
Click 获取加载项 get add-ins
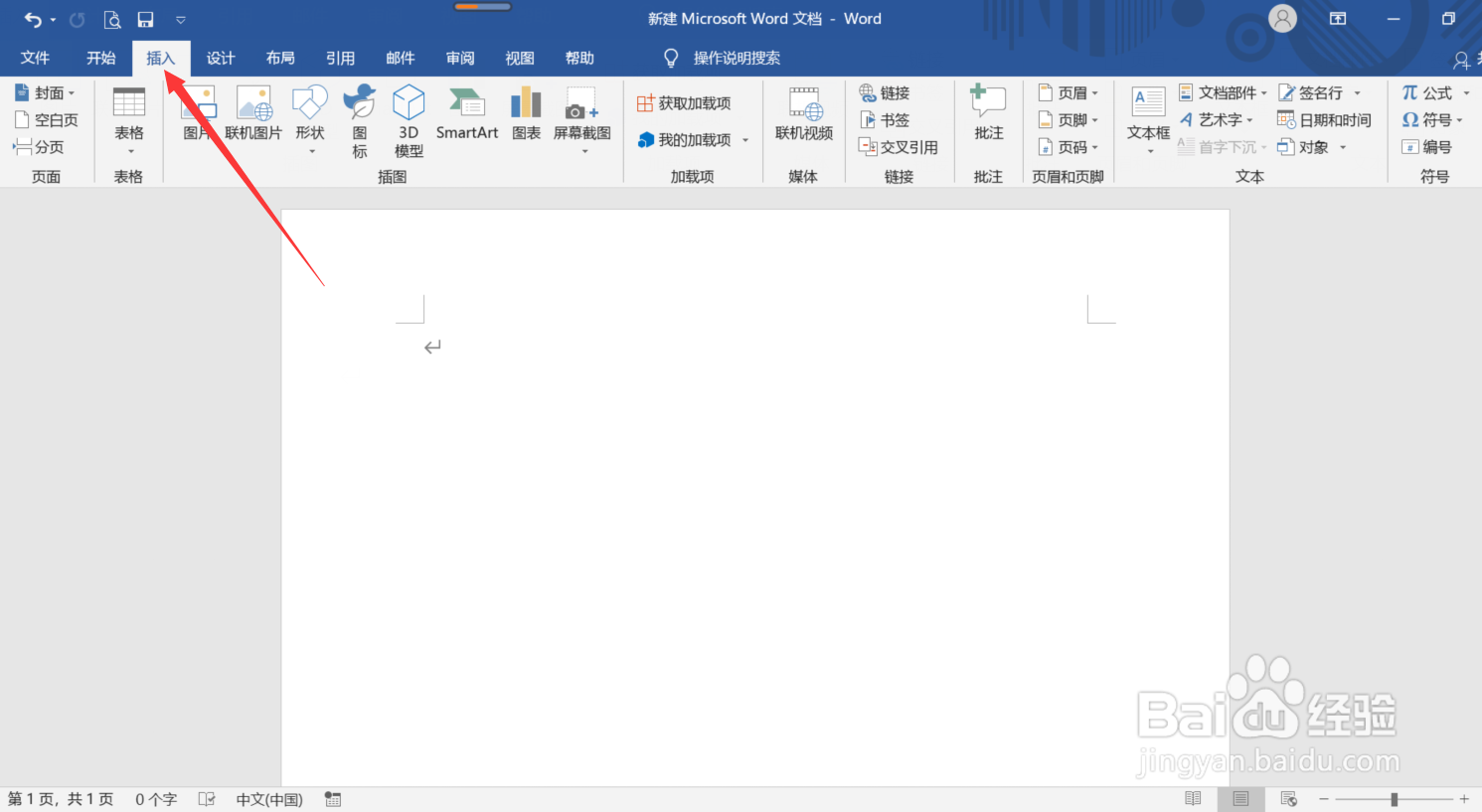[684, 103]
